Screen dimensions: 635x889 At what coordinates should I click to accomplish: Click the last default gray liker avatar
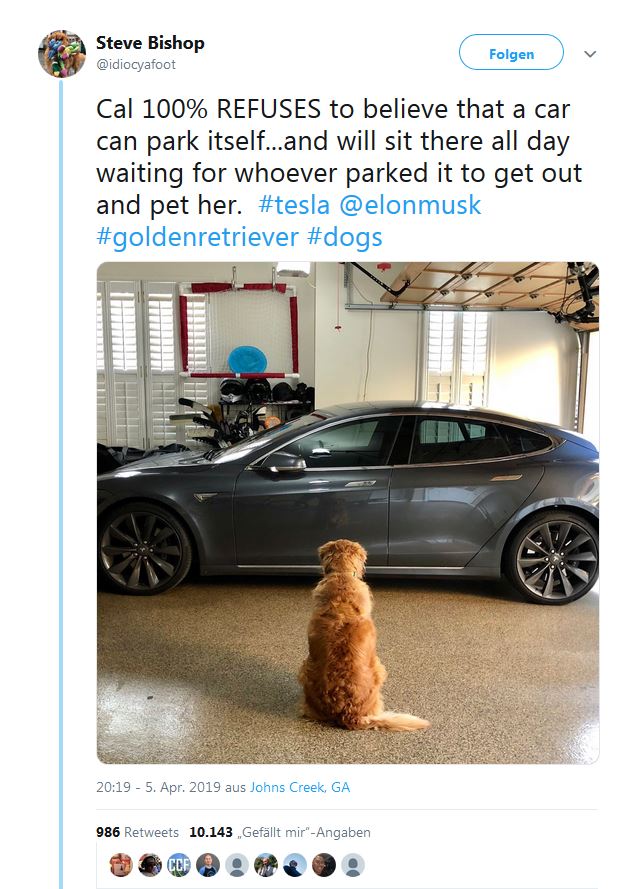pyautogui.click(x=353, y=865)
